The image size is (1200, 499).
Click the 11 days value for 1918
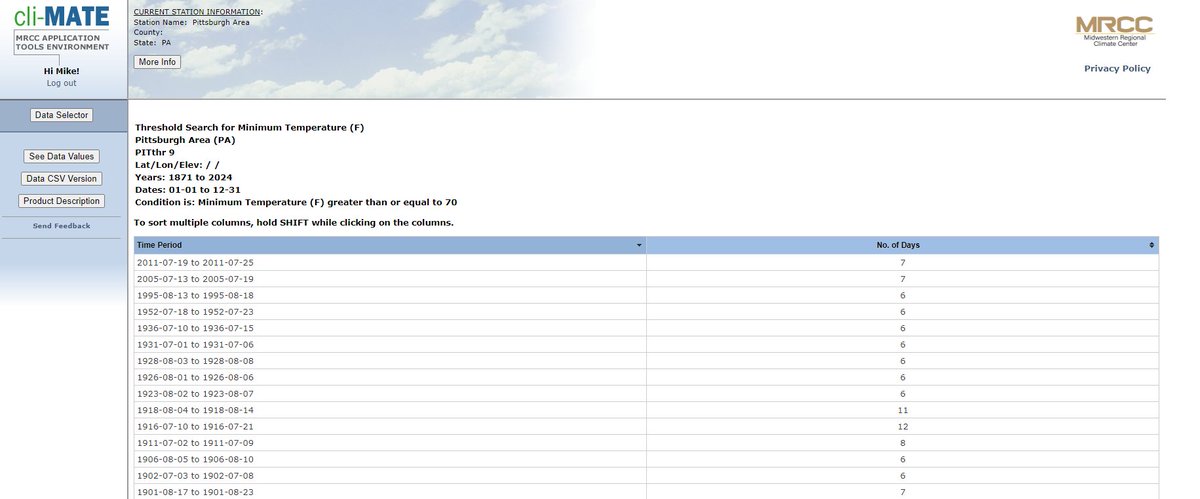coord(903,410)
